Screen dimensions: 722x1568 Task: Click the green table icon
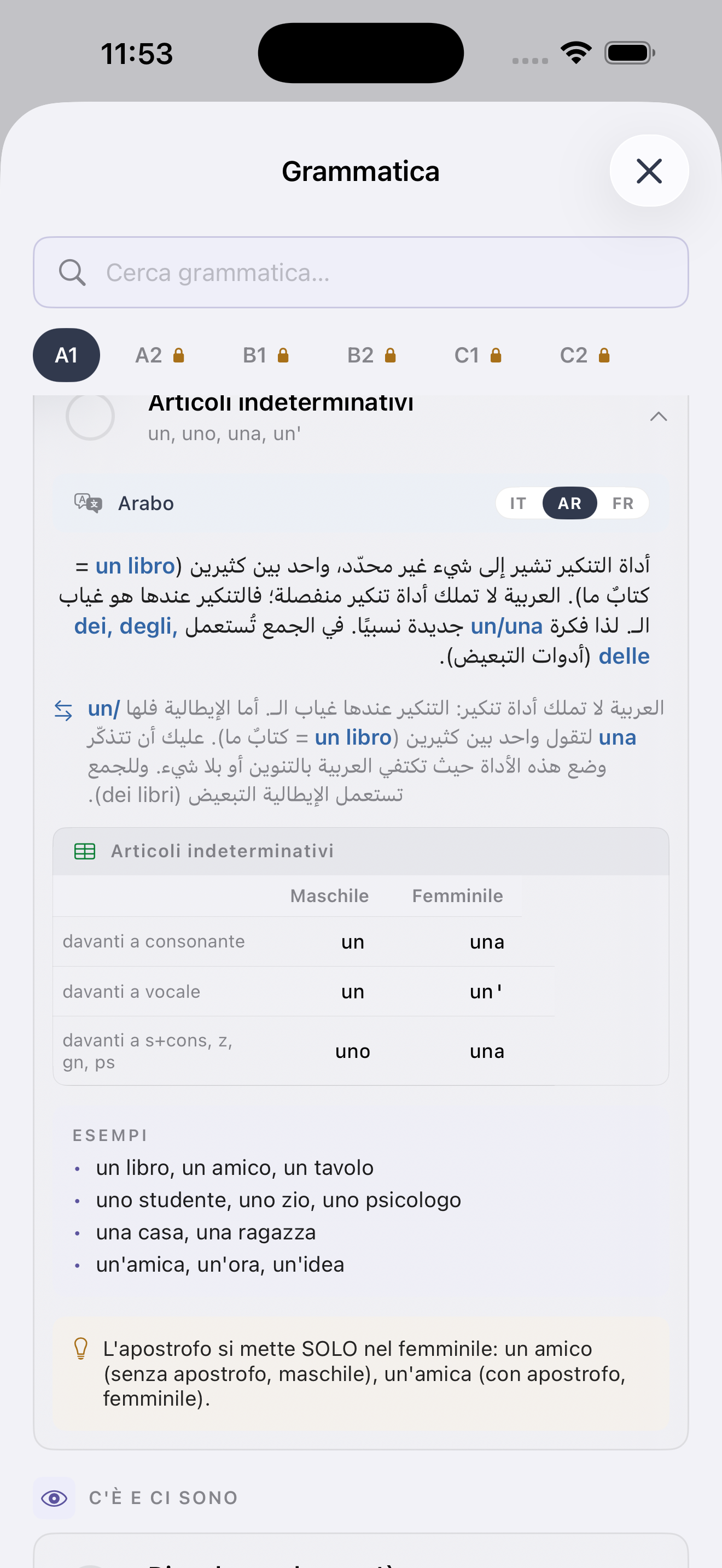[x=85, y=851]
